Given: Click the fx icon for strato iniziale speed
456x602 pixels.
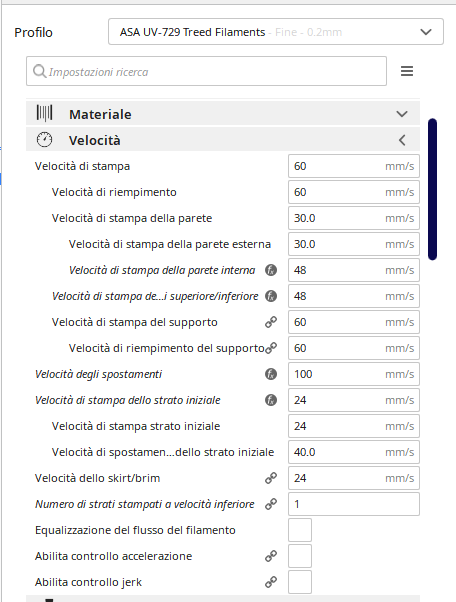Looking at the screenshot, I should (271, 400).
